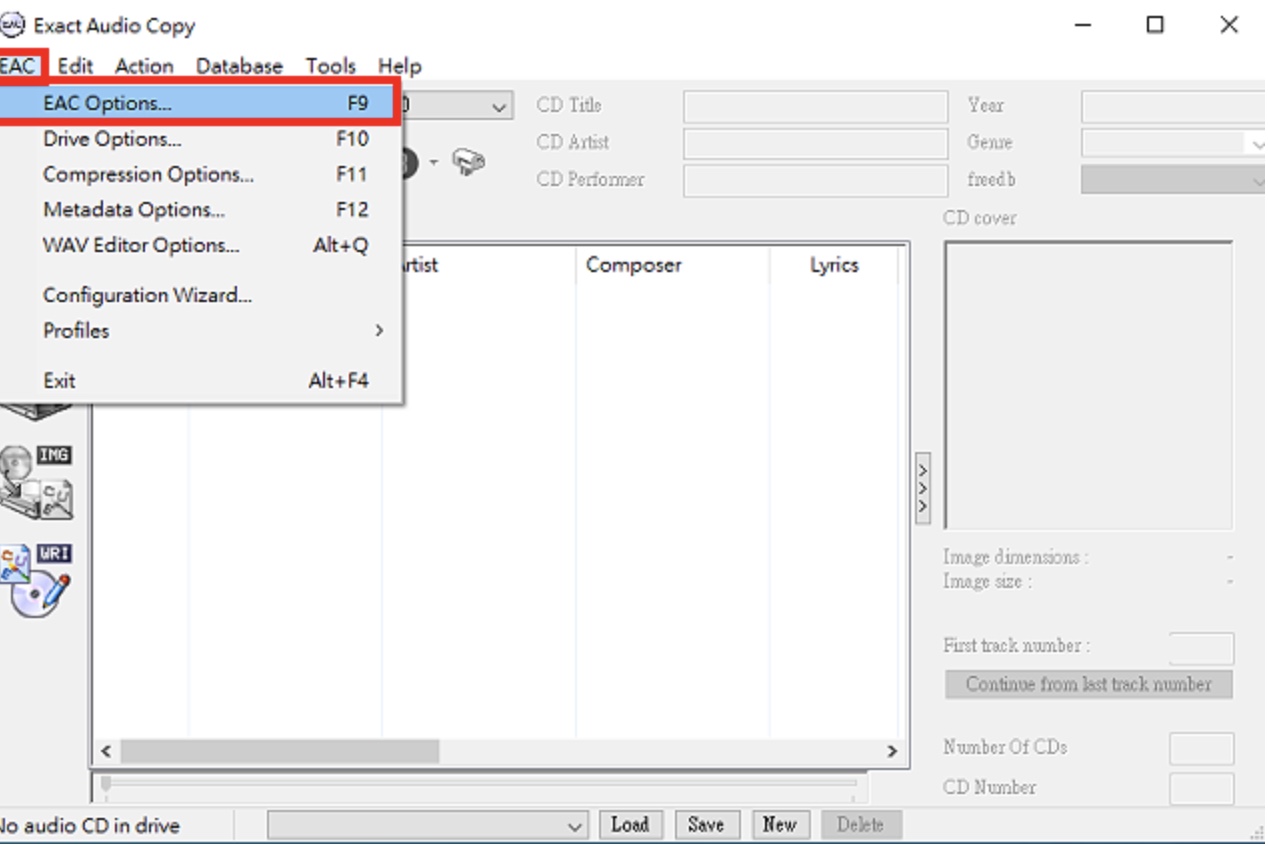Click the Composer column header

672,265
